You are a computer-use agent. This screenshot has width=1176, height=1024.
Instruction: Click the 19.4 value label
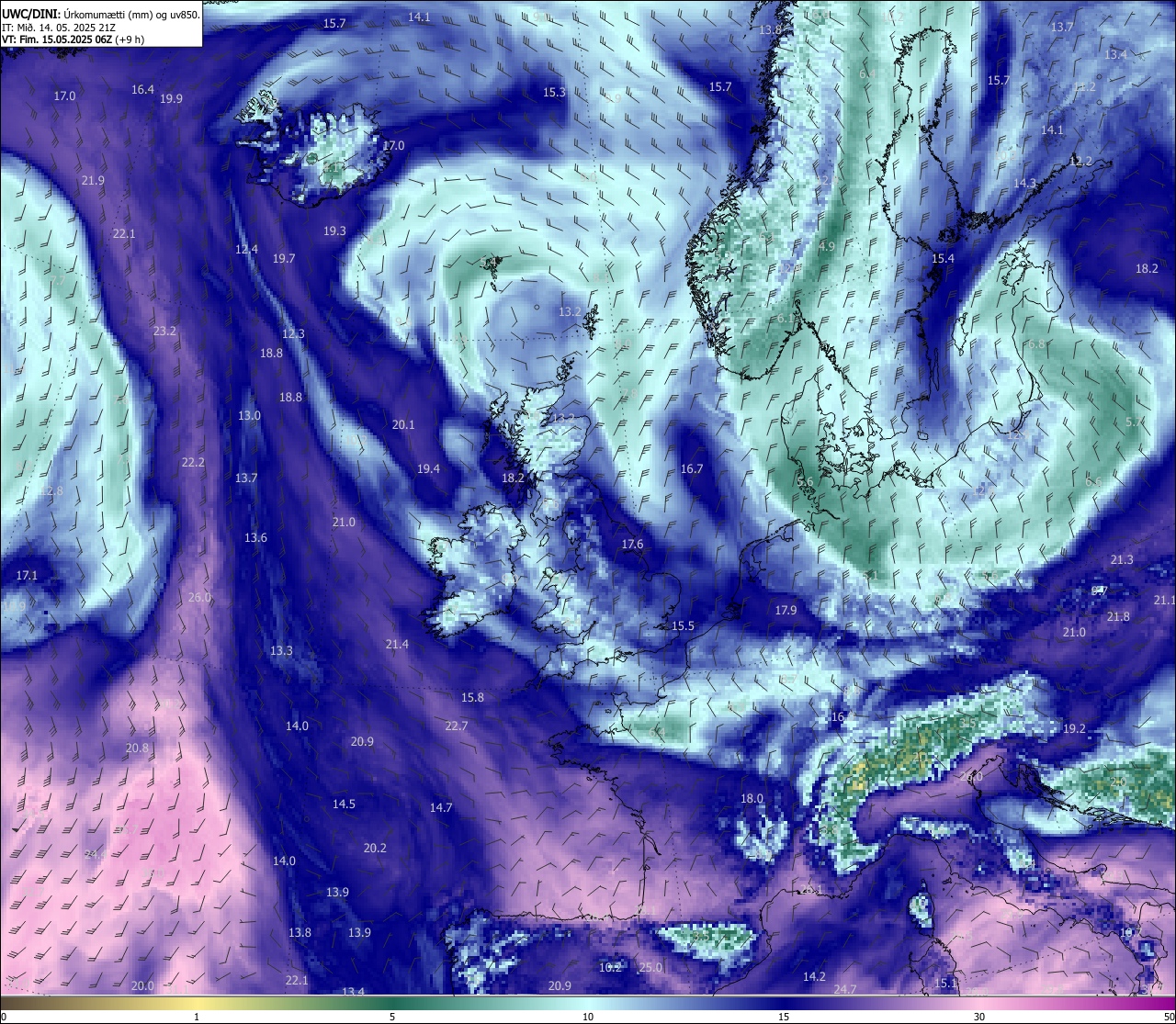[x=428, y=468]
